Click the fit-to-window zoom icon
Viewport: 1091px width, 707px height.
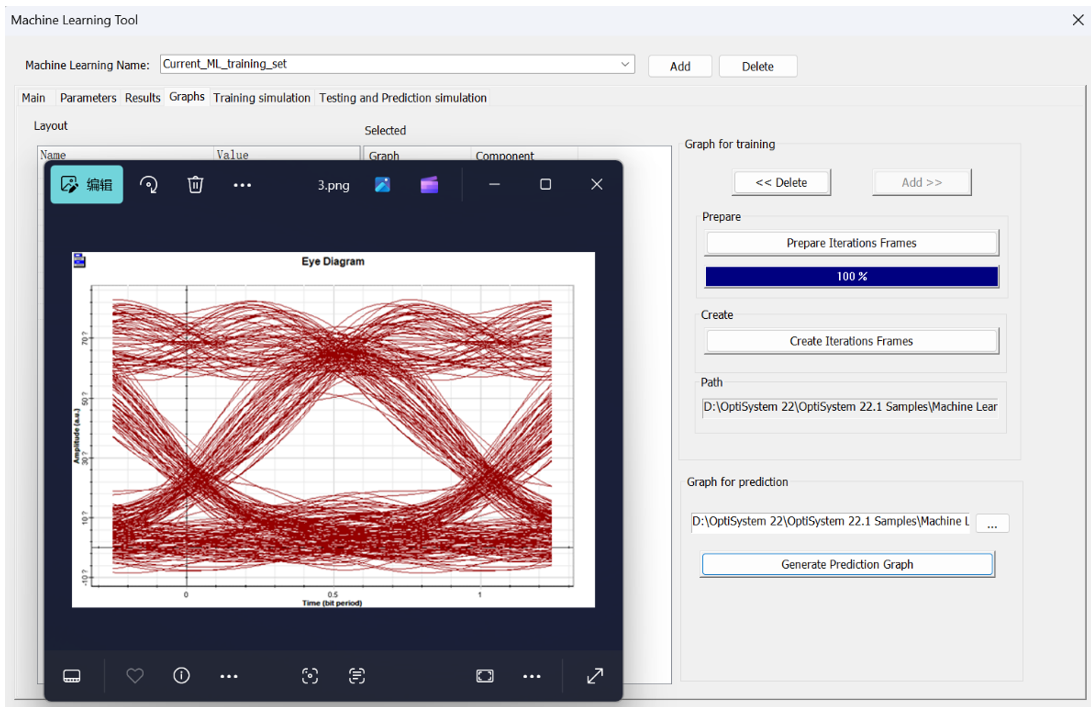[x=485, y=676]
